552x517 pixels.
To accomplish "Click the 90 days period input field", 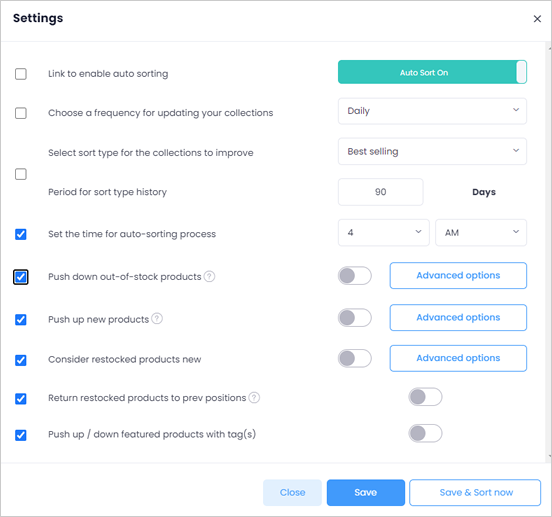I will 381,192.
